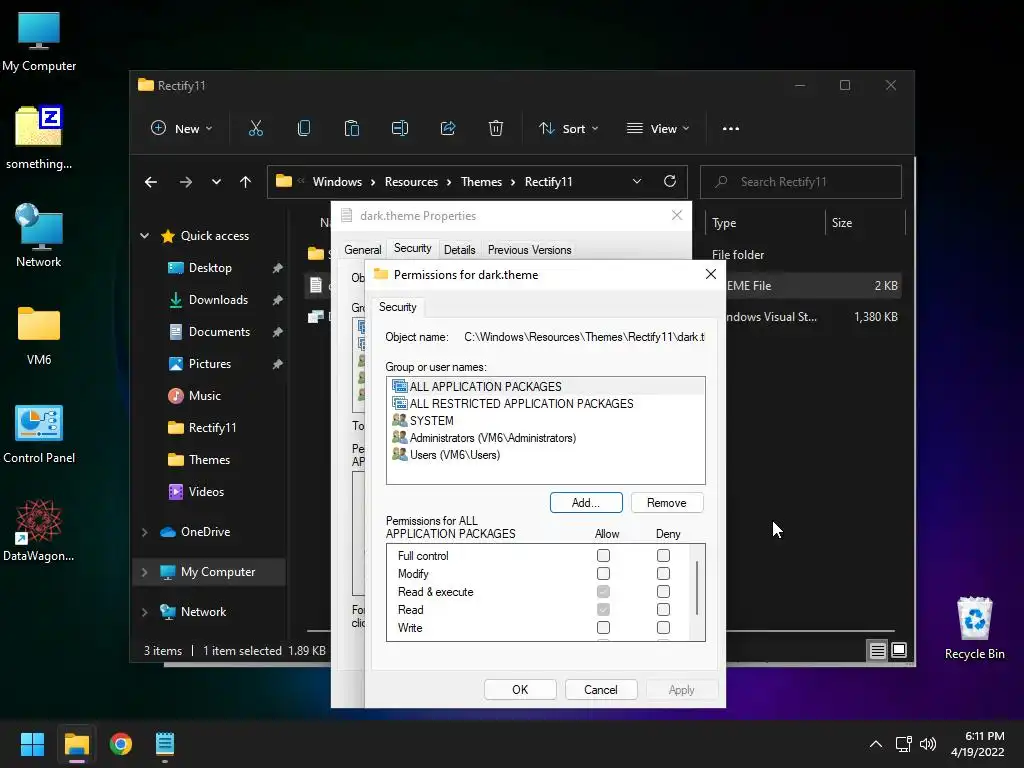Click Themes in the address breadcrumb

click(x=481, y=182)
